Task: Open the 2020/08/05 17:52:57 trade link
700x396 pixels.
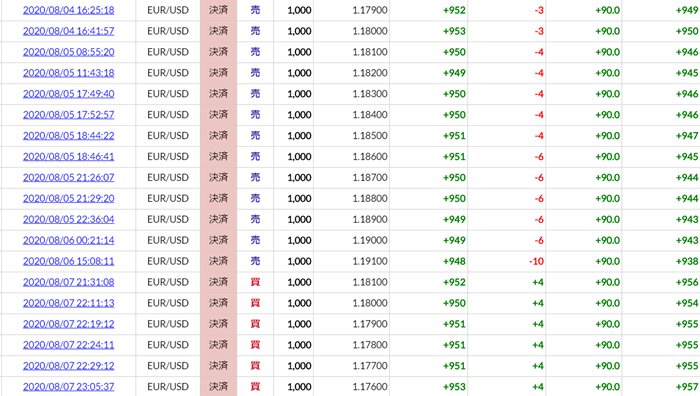Action: 68,115
